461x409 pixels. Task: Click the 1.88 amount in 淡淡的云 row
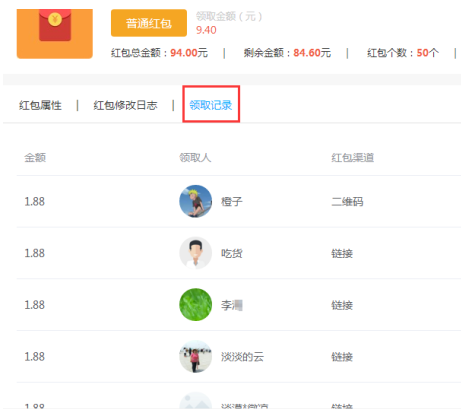[x=34, y=357]
